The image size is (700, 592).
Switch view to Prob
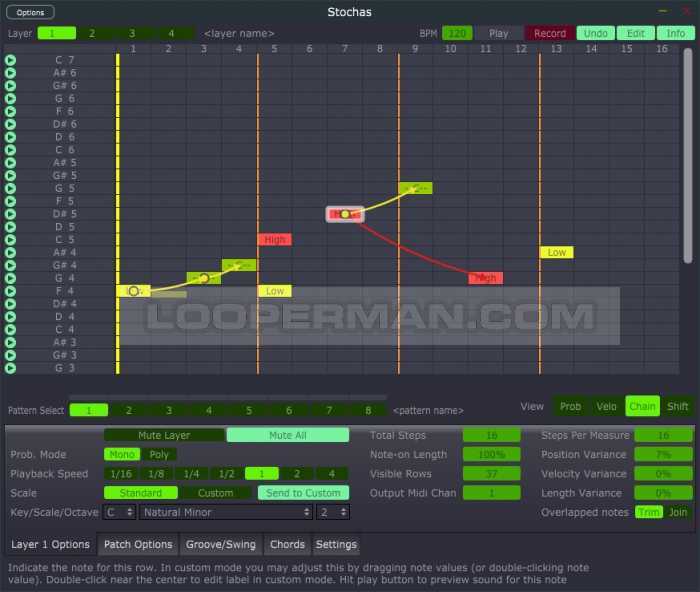tap(571, 406)
